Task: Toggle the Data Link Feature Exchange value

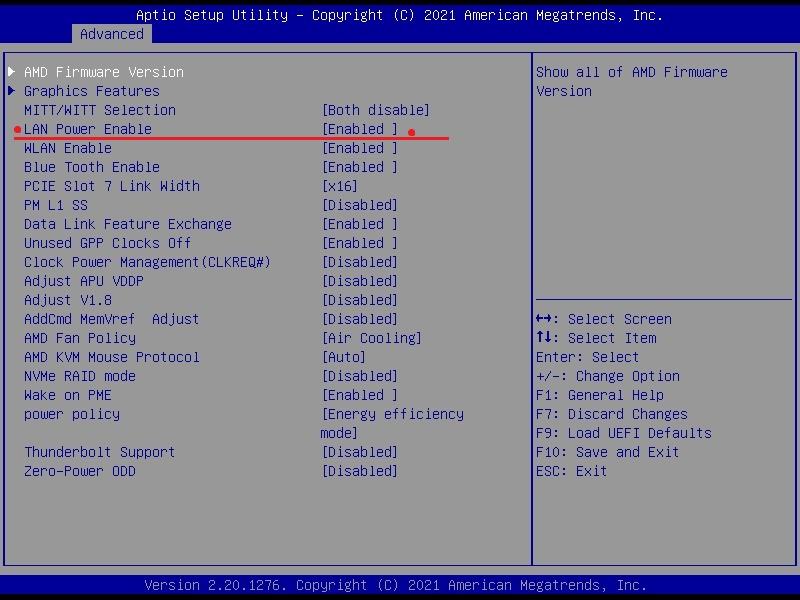Action: pyautogui.click(x=360, y=224)
